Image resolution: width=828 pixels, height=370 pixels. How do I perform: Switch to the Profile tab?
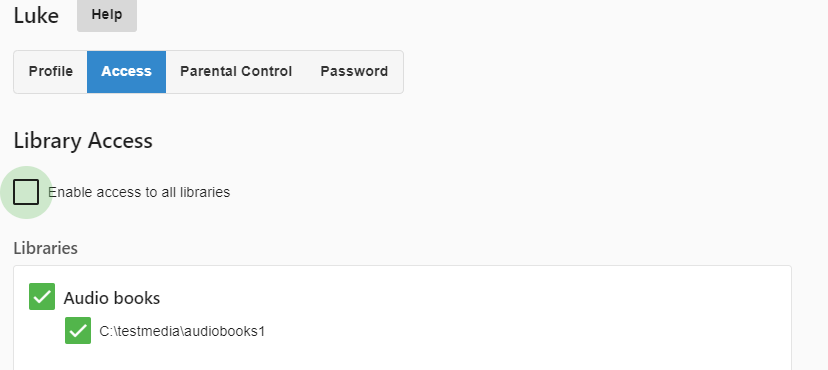click(51, 72)
